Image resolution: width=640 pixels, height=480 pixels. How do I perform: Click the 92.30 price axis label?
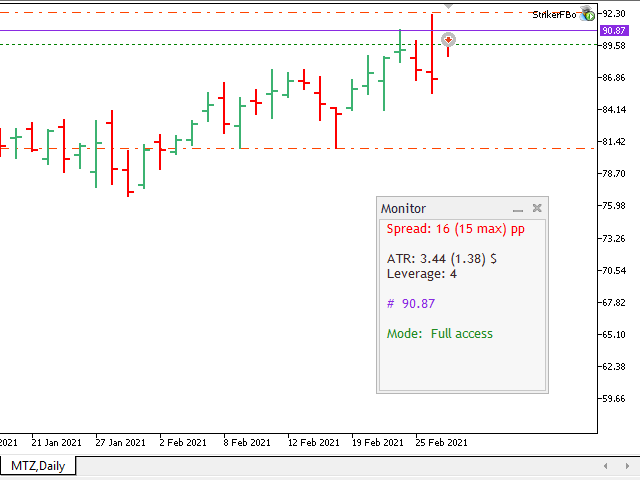tap(614, 14)
